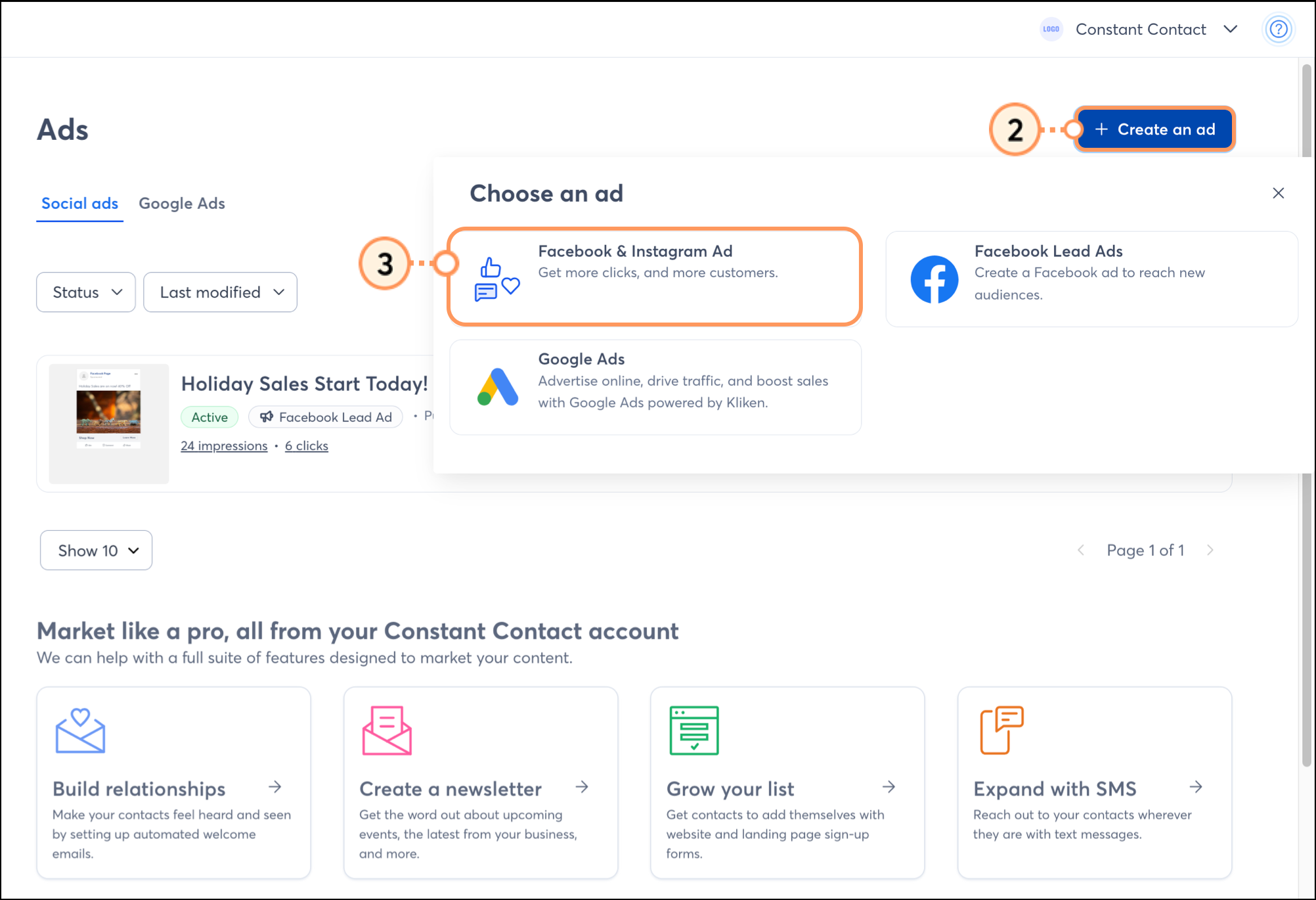
Task: Follow the 6 clicks link
Action: [x=307, y=446]
